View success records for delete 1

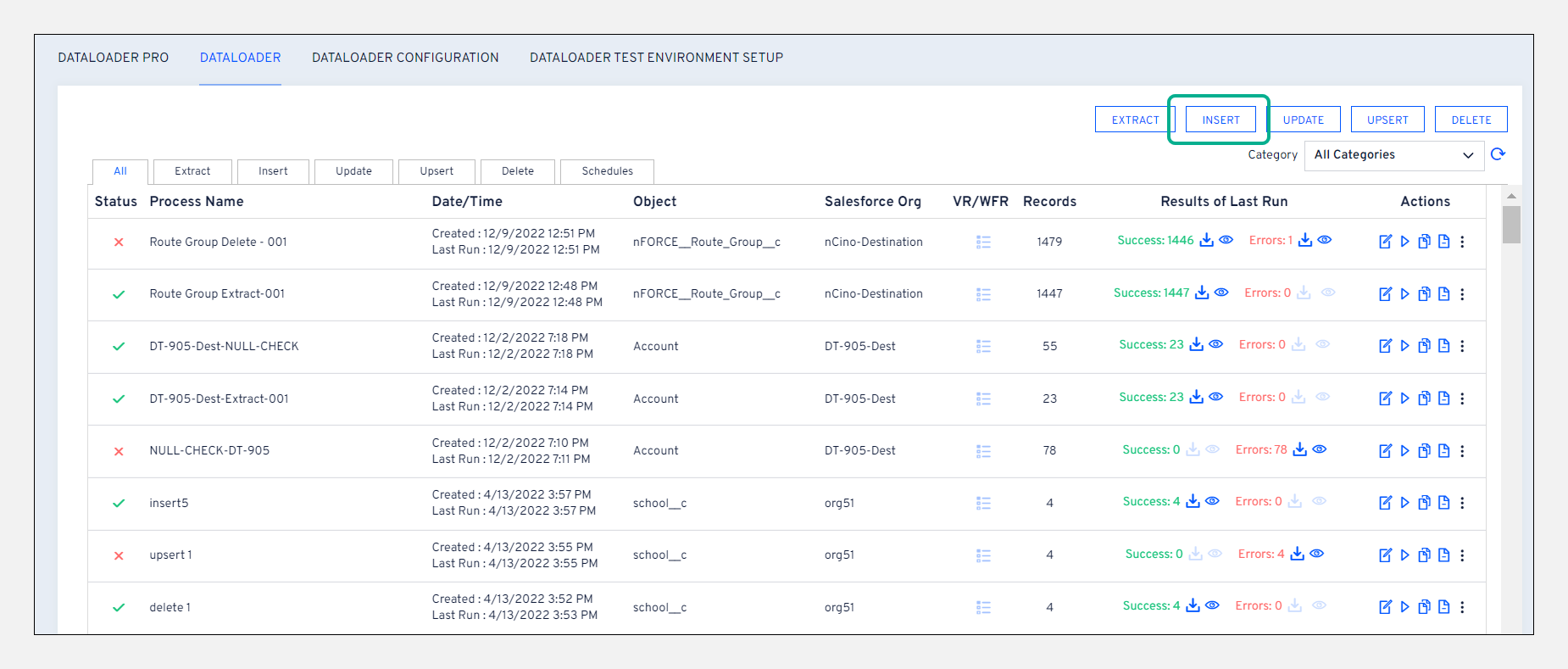[1213, 605]
